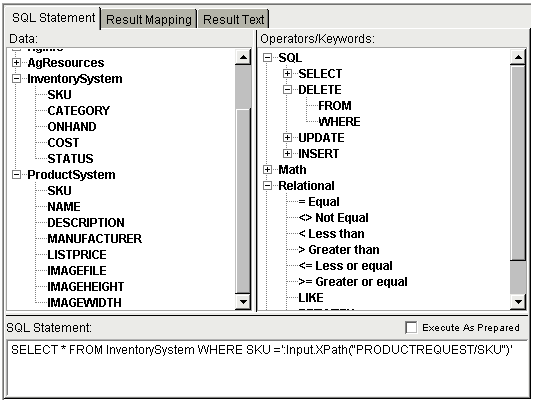This screenshot has width=535, height=404.
Task: Expand the INSERT keyword node
Action: pyautogui.click(x=287, y=154)
